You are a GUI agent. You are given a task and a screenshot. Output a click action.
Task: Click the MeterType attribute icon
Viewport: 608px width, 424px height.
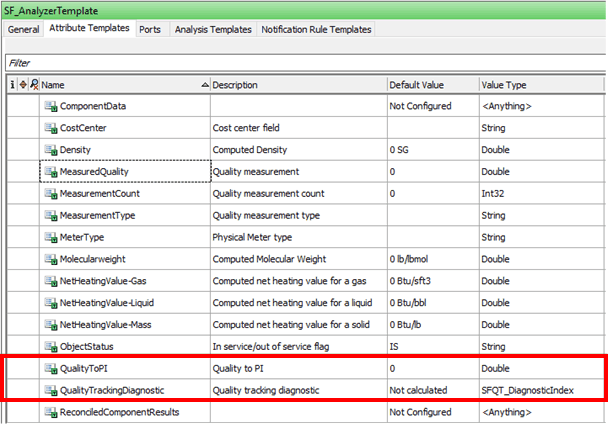[x=51, y=237]
